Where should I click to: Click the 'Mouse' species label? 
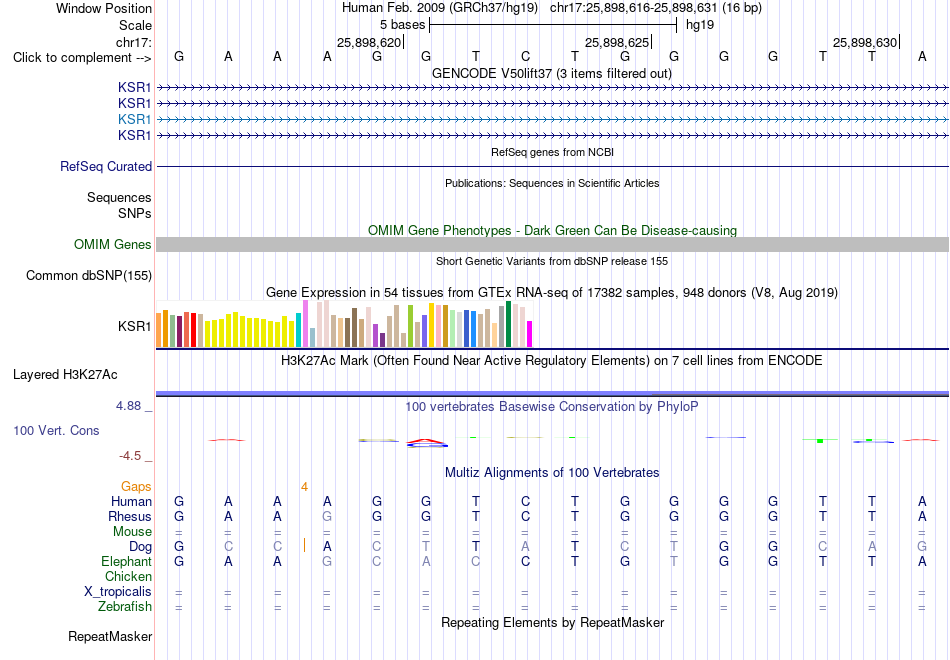132,532
